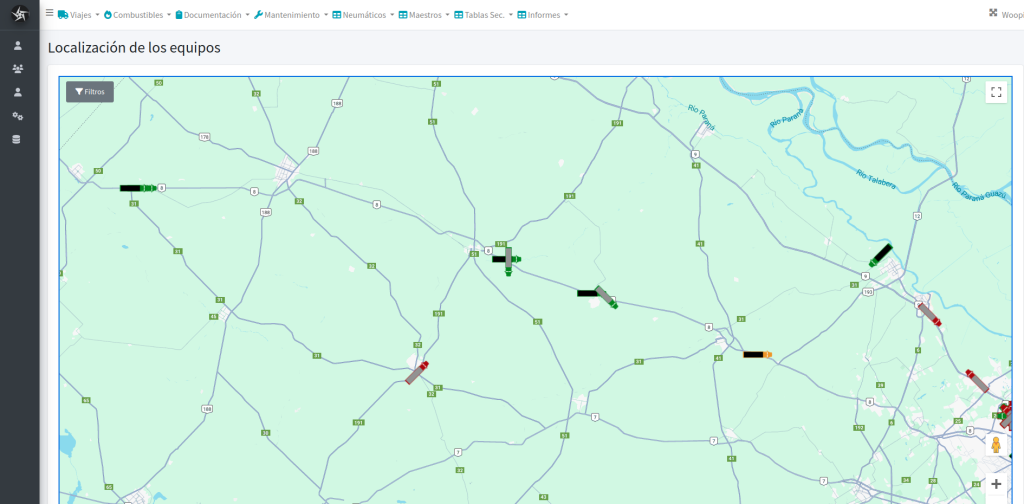Zoom in the map with plus button
Screen dimensions: 1024x504
[995, 484]
